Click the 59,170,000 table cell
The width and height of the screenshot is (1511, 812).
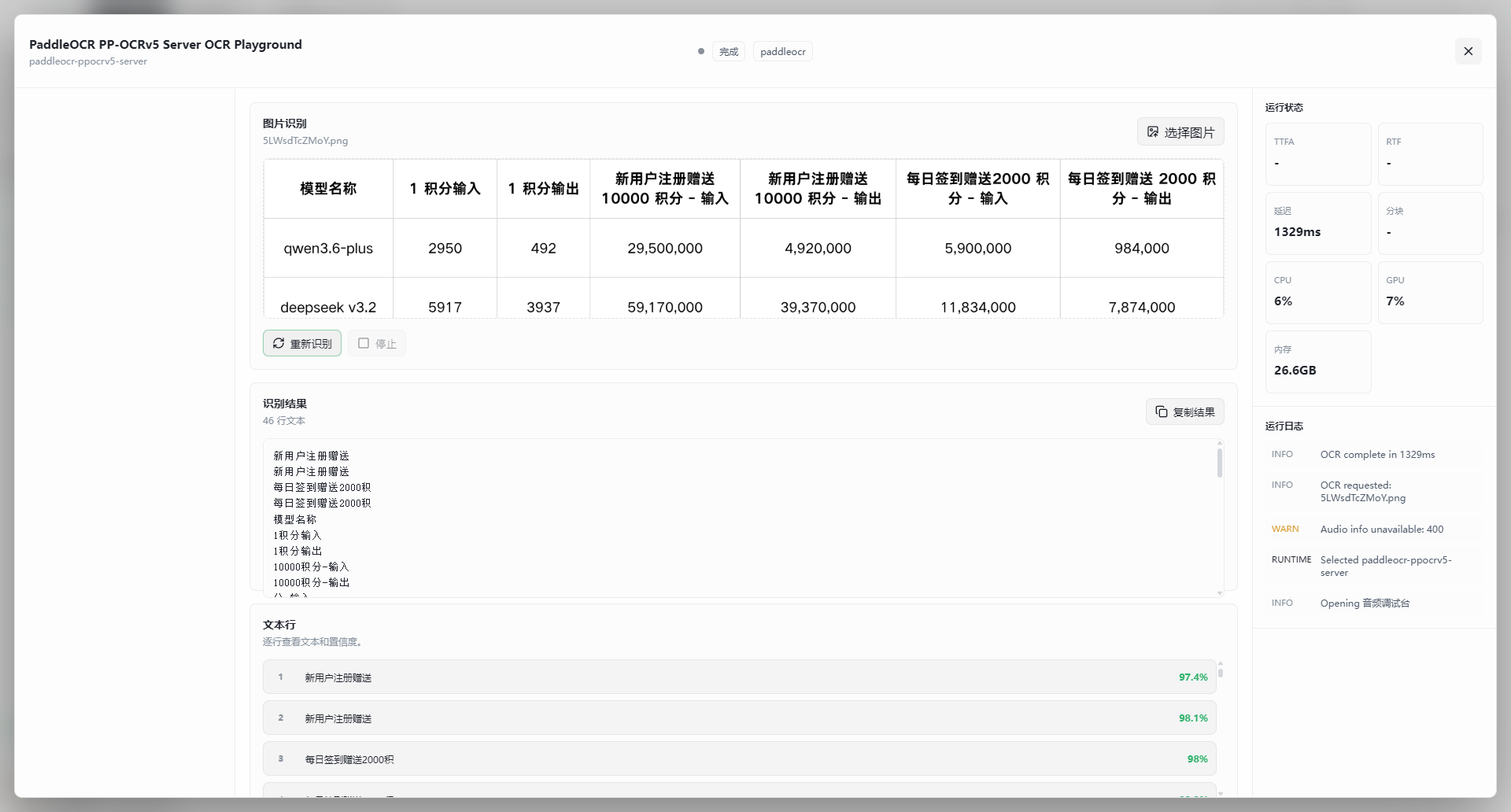[665, 307]
